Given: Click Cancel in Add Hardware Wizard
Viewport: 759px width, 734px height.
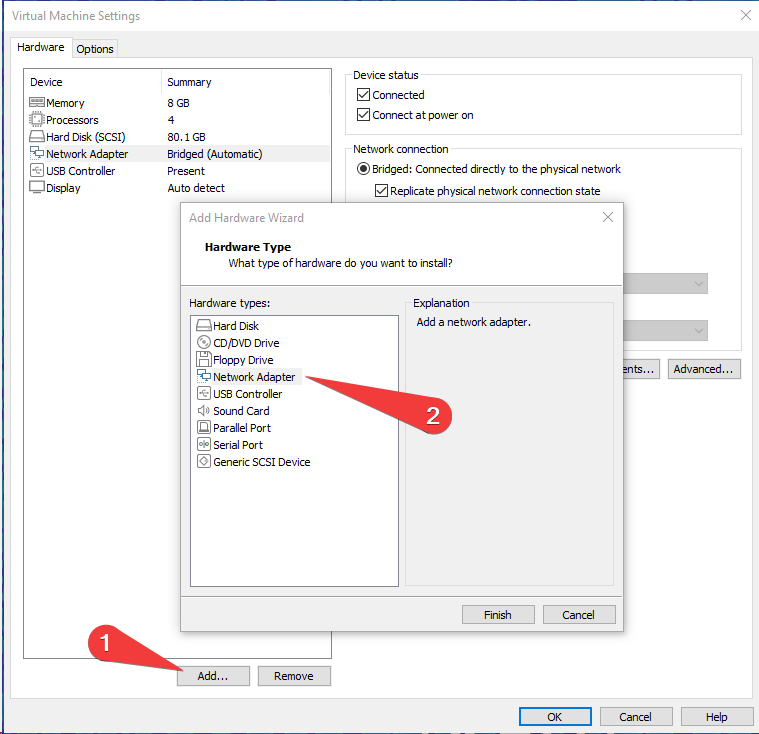Looking at the screenshot, I should coord(579,614).
